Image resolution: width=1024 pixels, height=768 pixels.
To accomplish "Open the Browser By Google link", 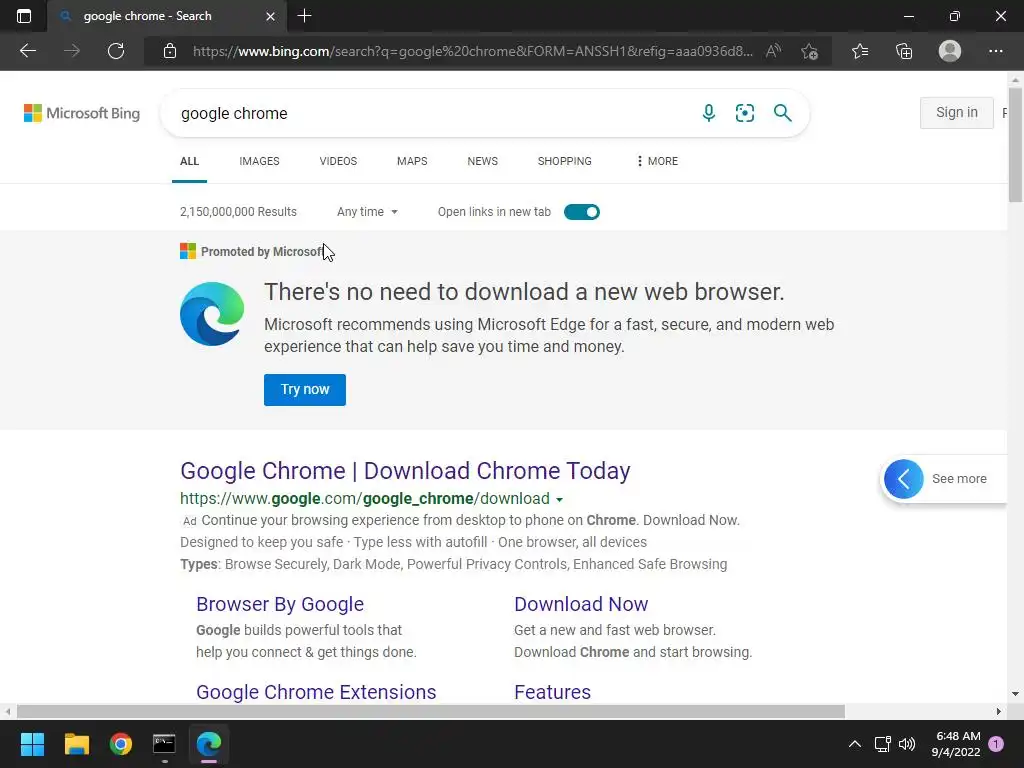I will [x=280, y=604].
